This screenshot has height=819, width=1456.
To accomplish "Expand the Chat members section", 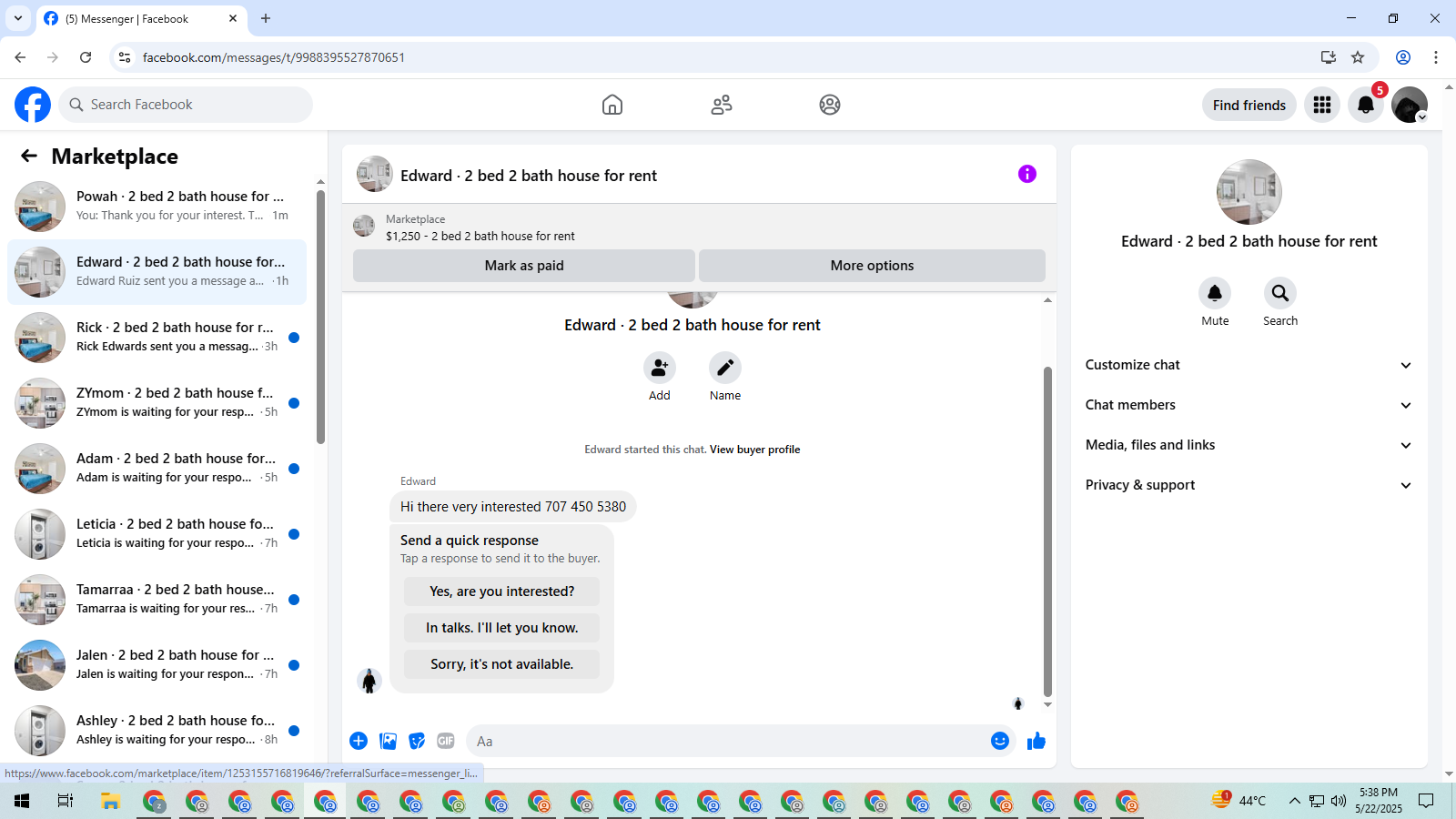I will click(1249, 405).
